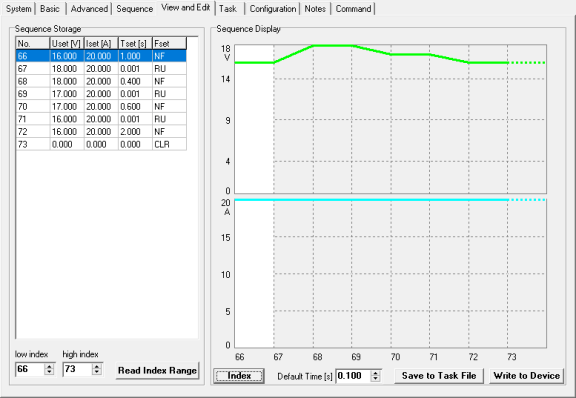The width and height of the screenshot is (576, 398).
Task: Select the Notes tab
Action: 315,8
